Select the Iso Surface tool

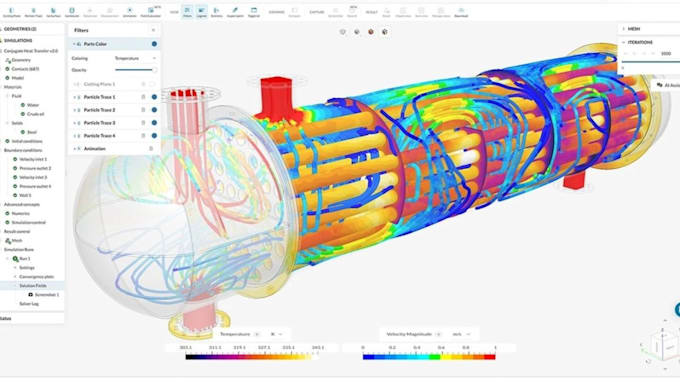[53, 12]
